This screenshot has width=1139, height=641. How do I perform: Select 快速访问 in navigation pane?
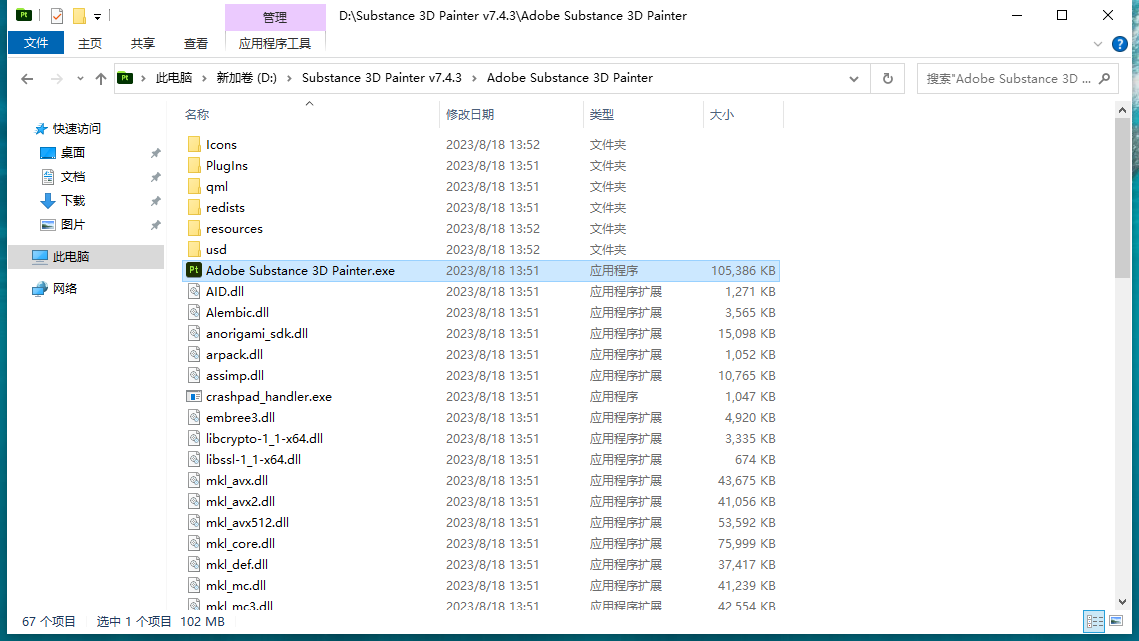[76, 129]
